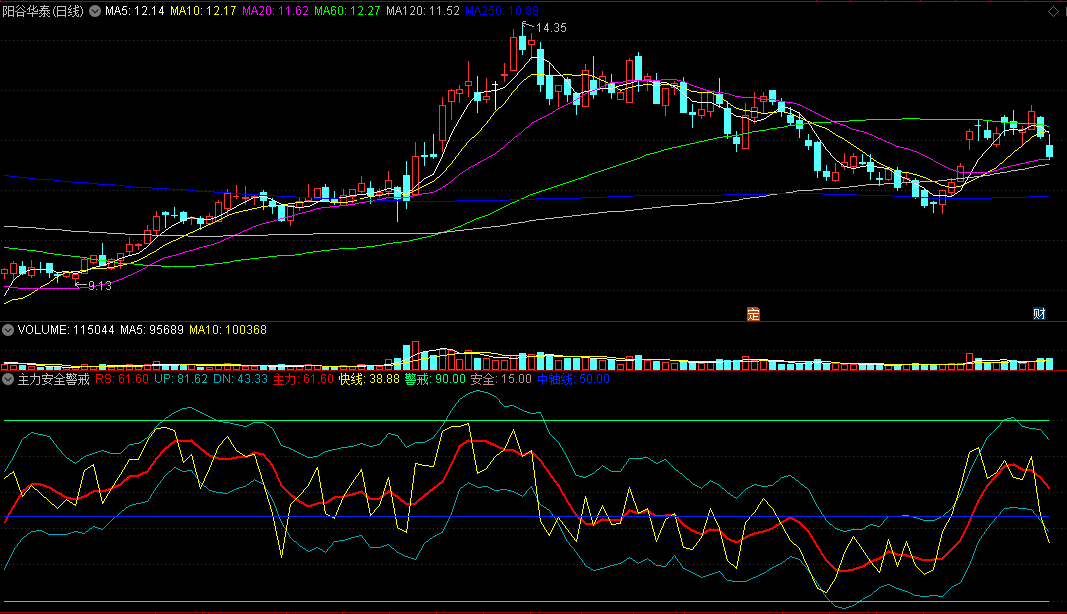
Task: Click the volume MA5: 95689 label
Action: click(x=152, y=330)
